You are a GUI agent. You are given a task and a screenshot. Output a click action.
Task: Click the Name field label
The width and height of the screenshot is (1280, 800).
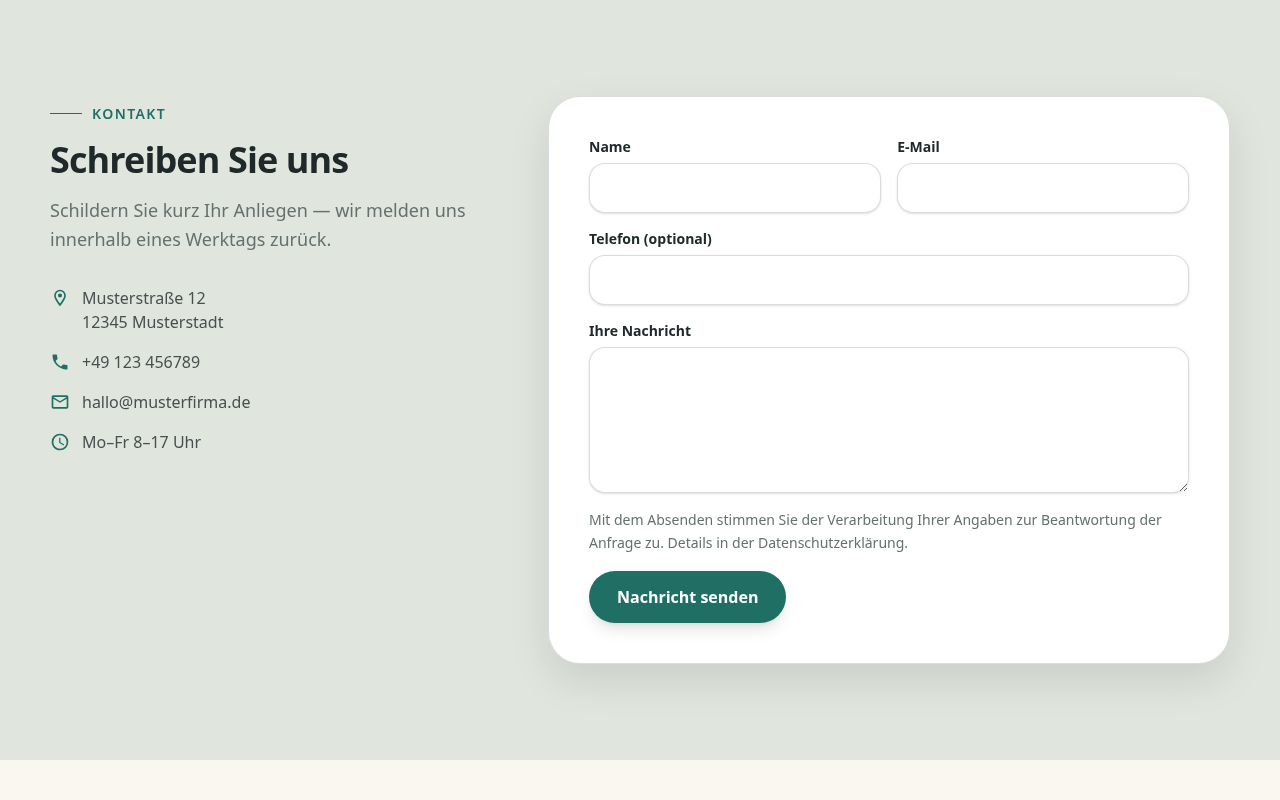click(610, 147)
